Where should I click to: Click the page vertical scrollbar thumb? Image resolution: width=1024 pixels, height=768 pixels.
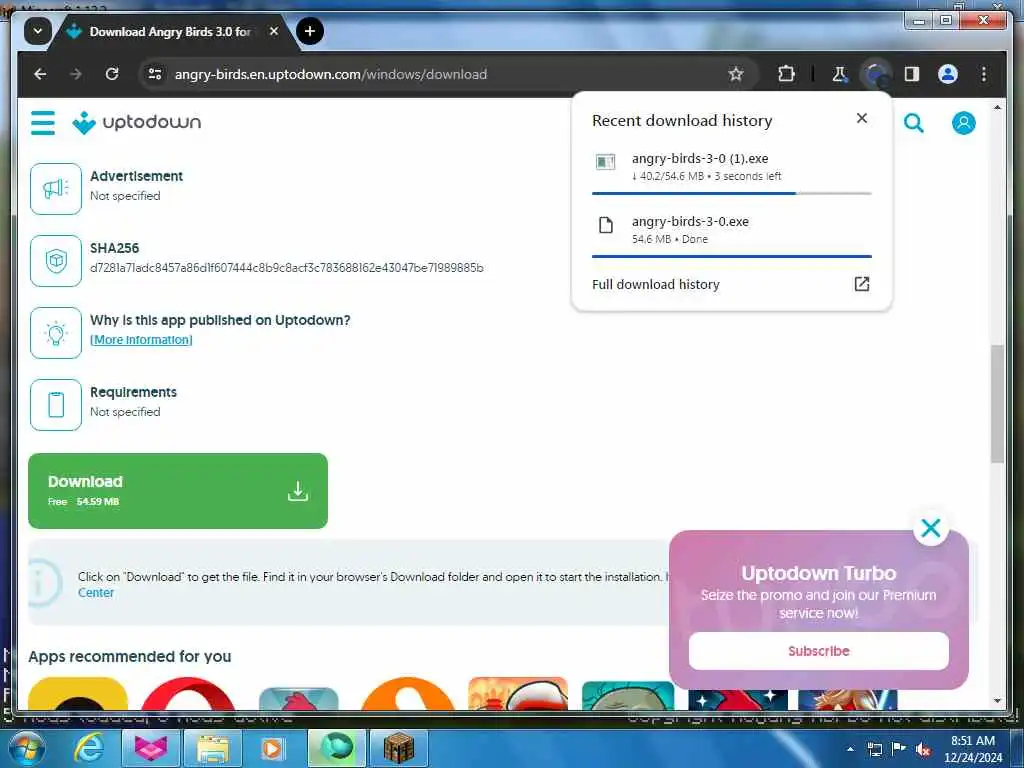click(997, 404)
